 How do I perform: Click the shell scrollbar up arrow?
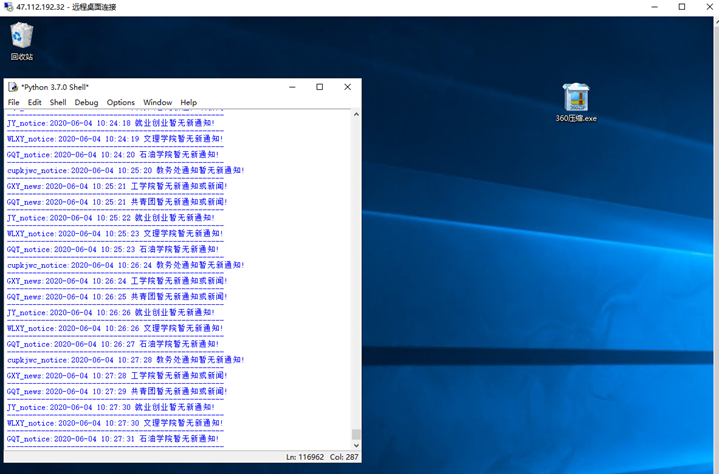click(x=356, y=114)
